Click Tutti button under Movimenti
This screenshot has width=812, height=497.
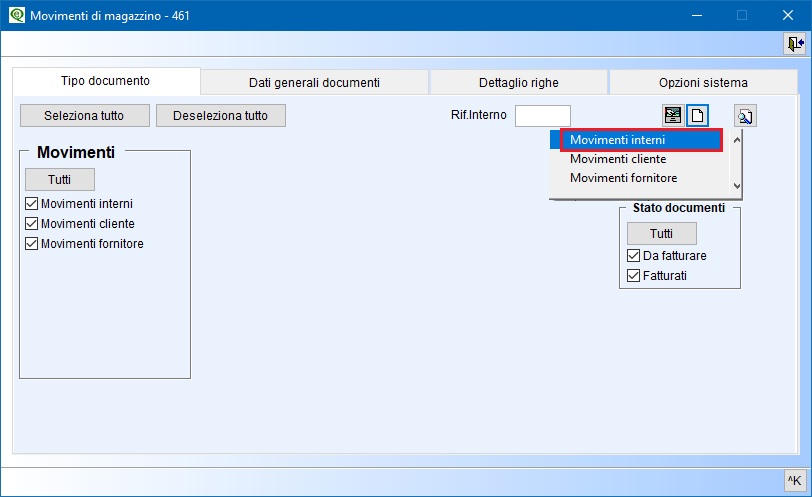point(60,180)
